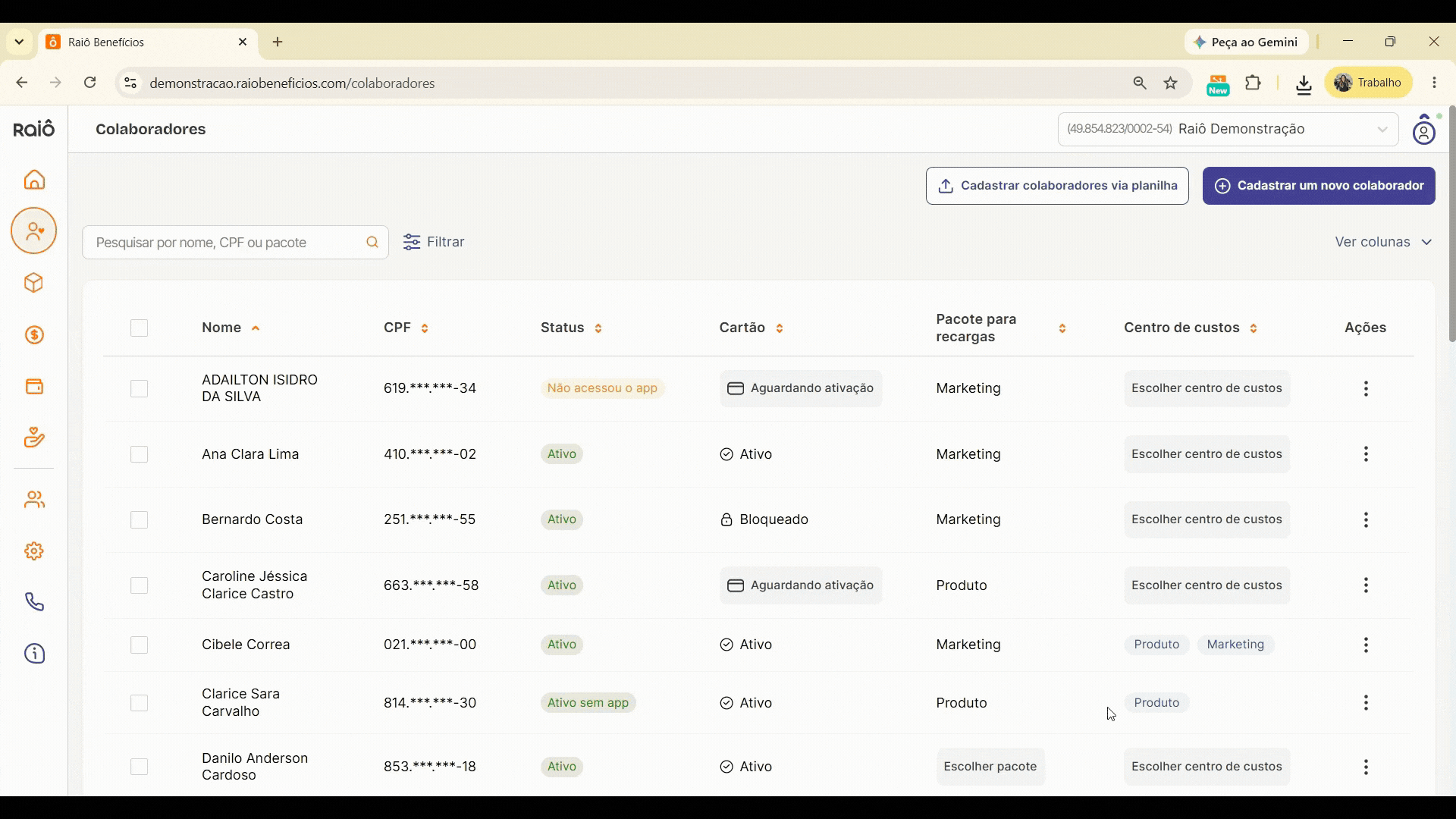
Task: Open actions menu for Bernardo Costa
Action: [1366, 520]
